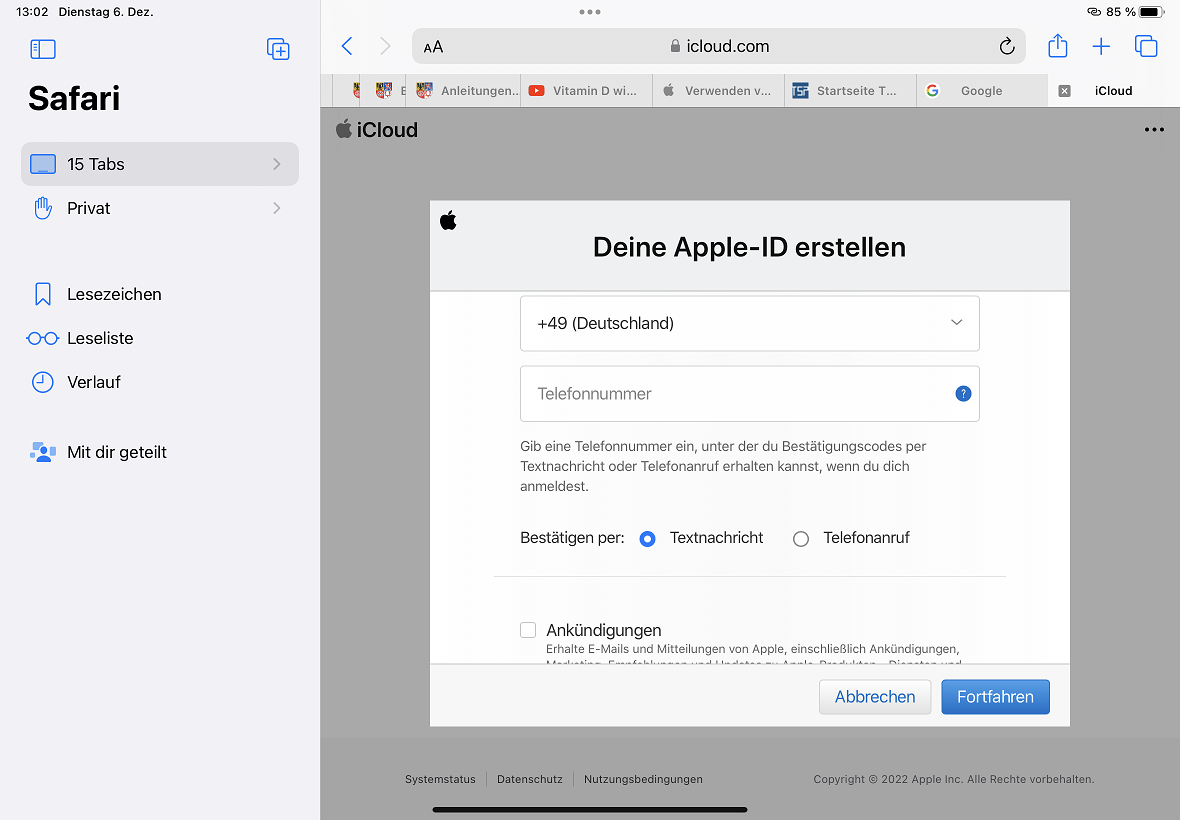
Task: Tap the icloud.com address bar
Action: click(x=719, y=47)
